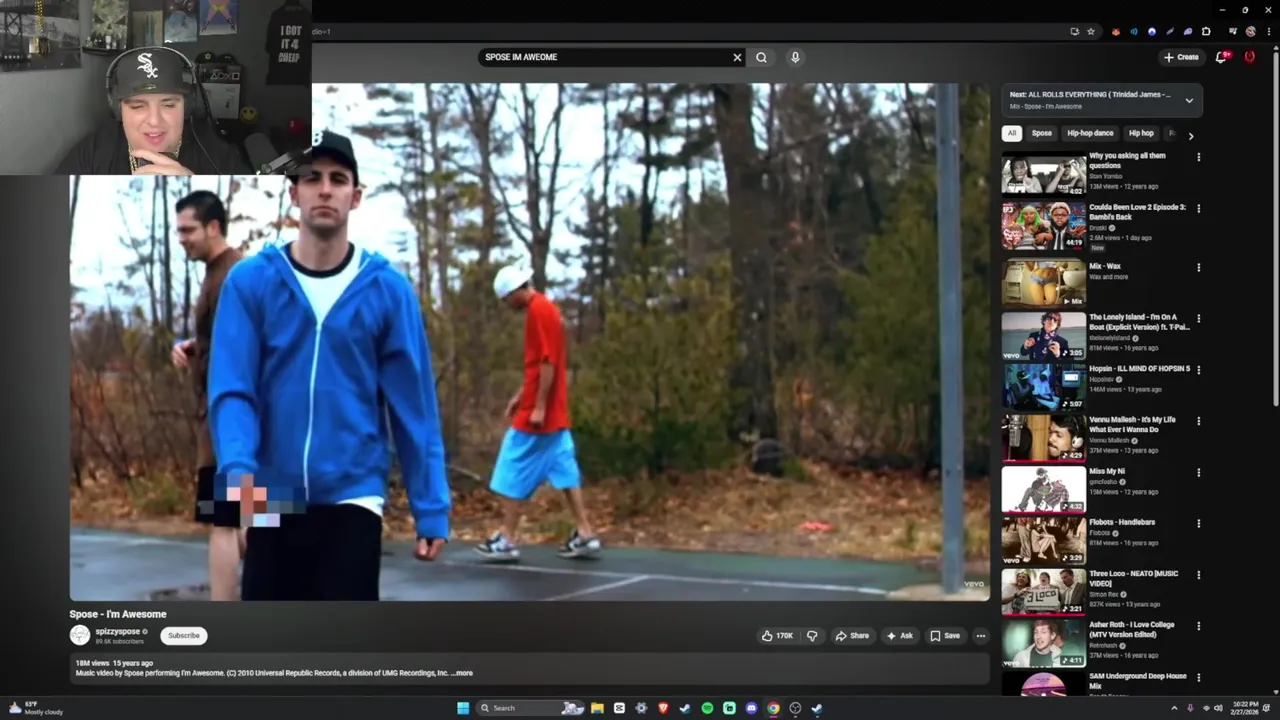Open the Settings gear on the taskbar

pos(641,708)
